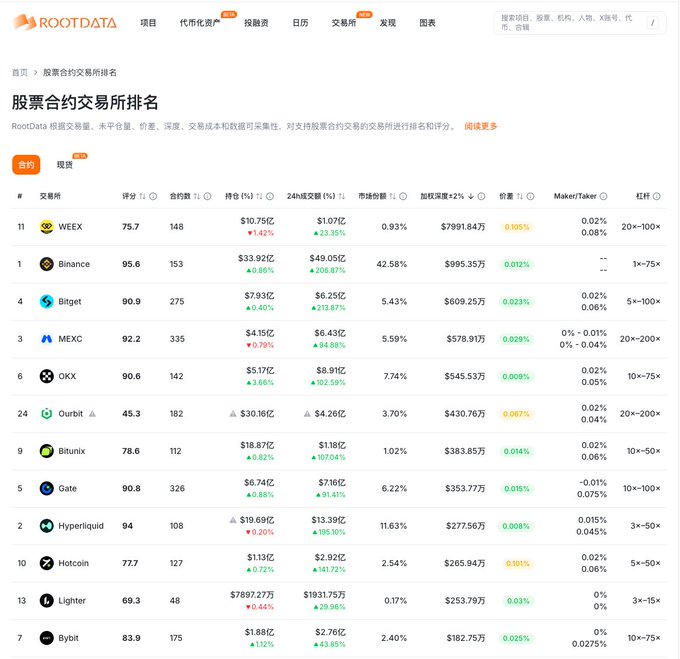680x659 pixels.
Task: Click Gate depth $353.77万 value
Action: pyautogui.click(x=465, y=489)
